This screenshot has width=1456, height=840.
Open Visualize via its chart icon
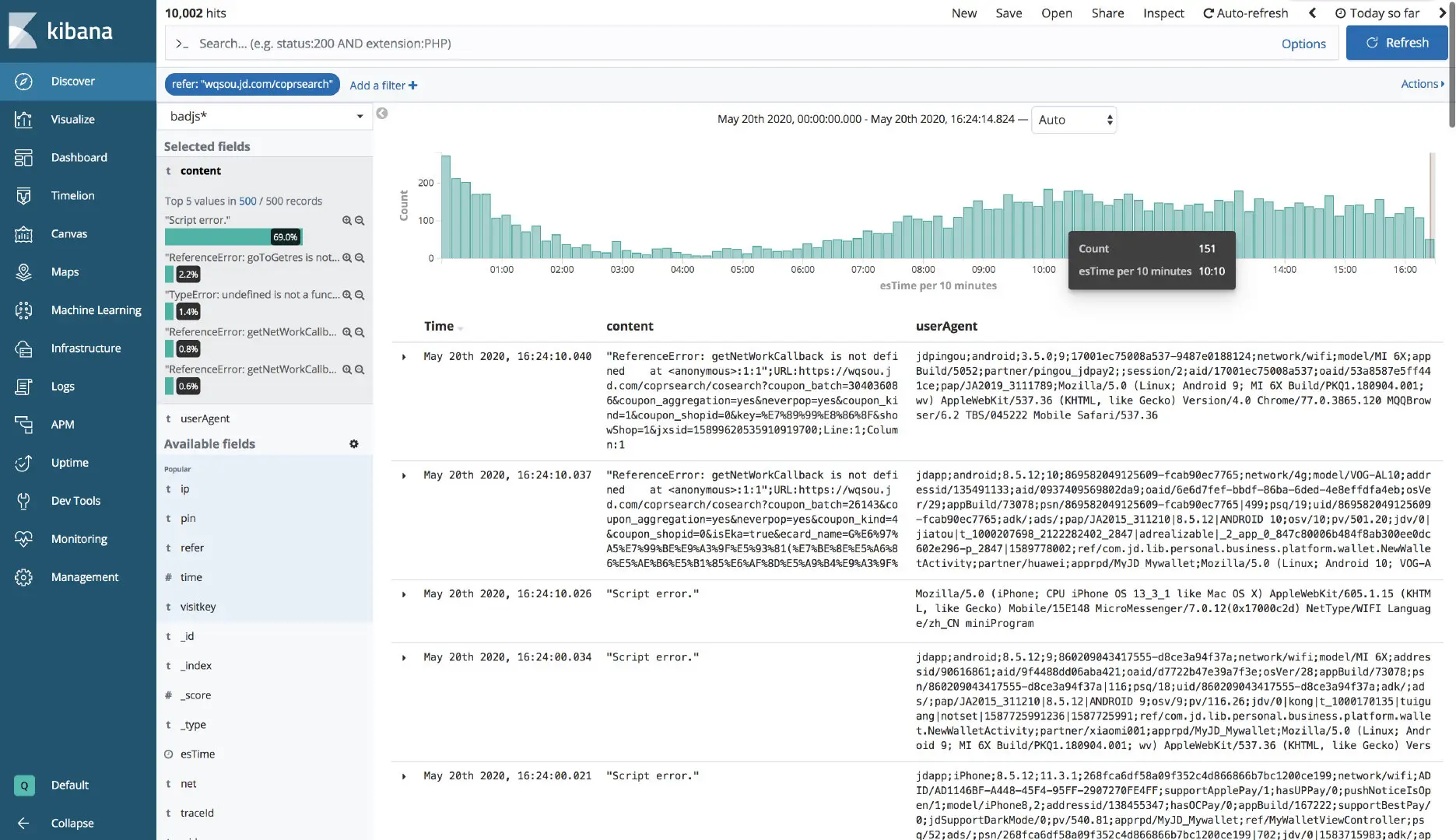(23, 120)
